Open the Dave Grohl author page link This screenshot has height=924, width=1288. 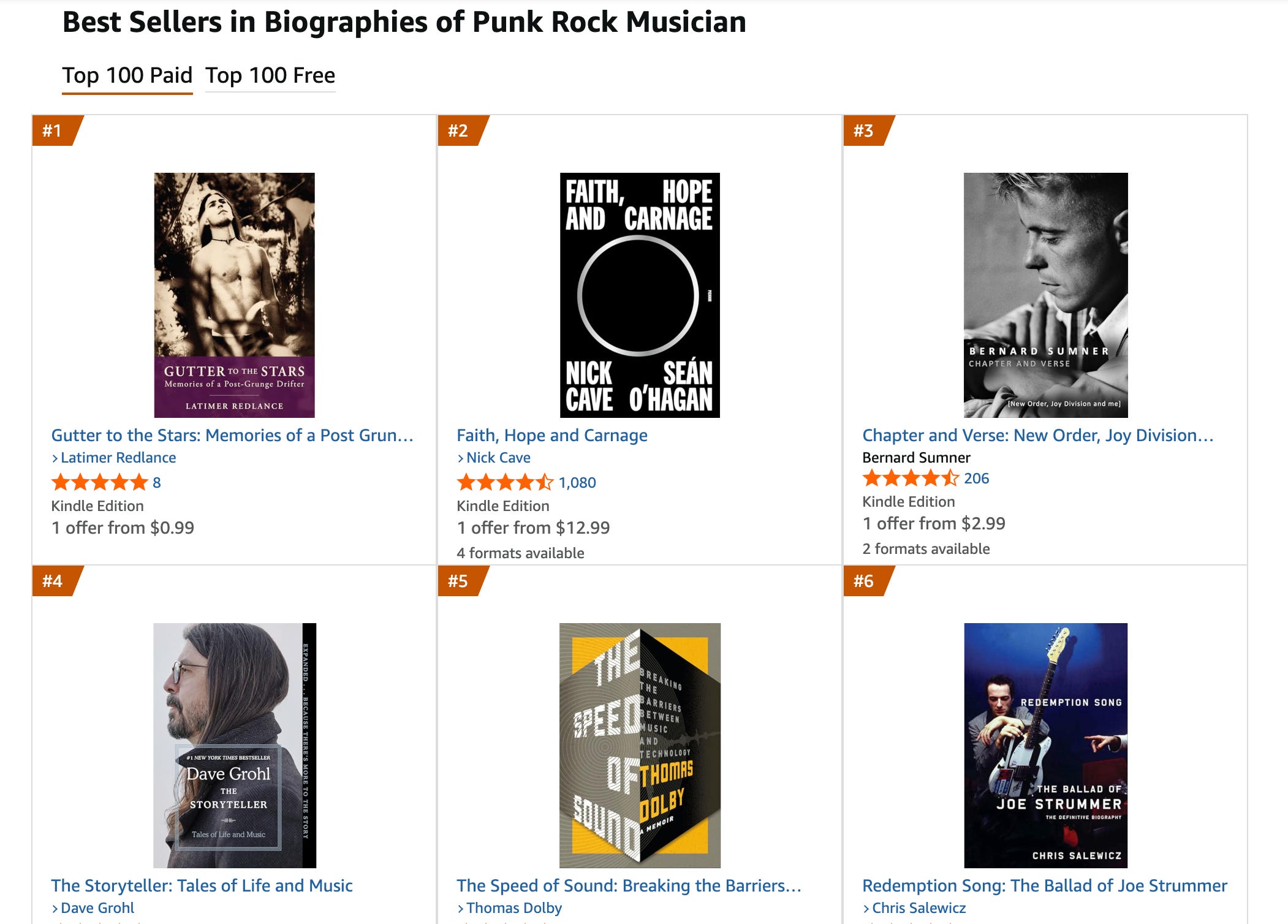(x=97, y=908)
